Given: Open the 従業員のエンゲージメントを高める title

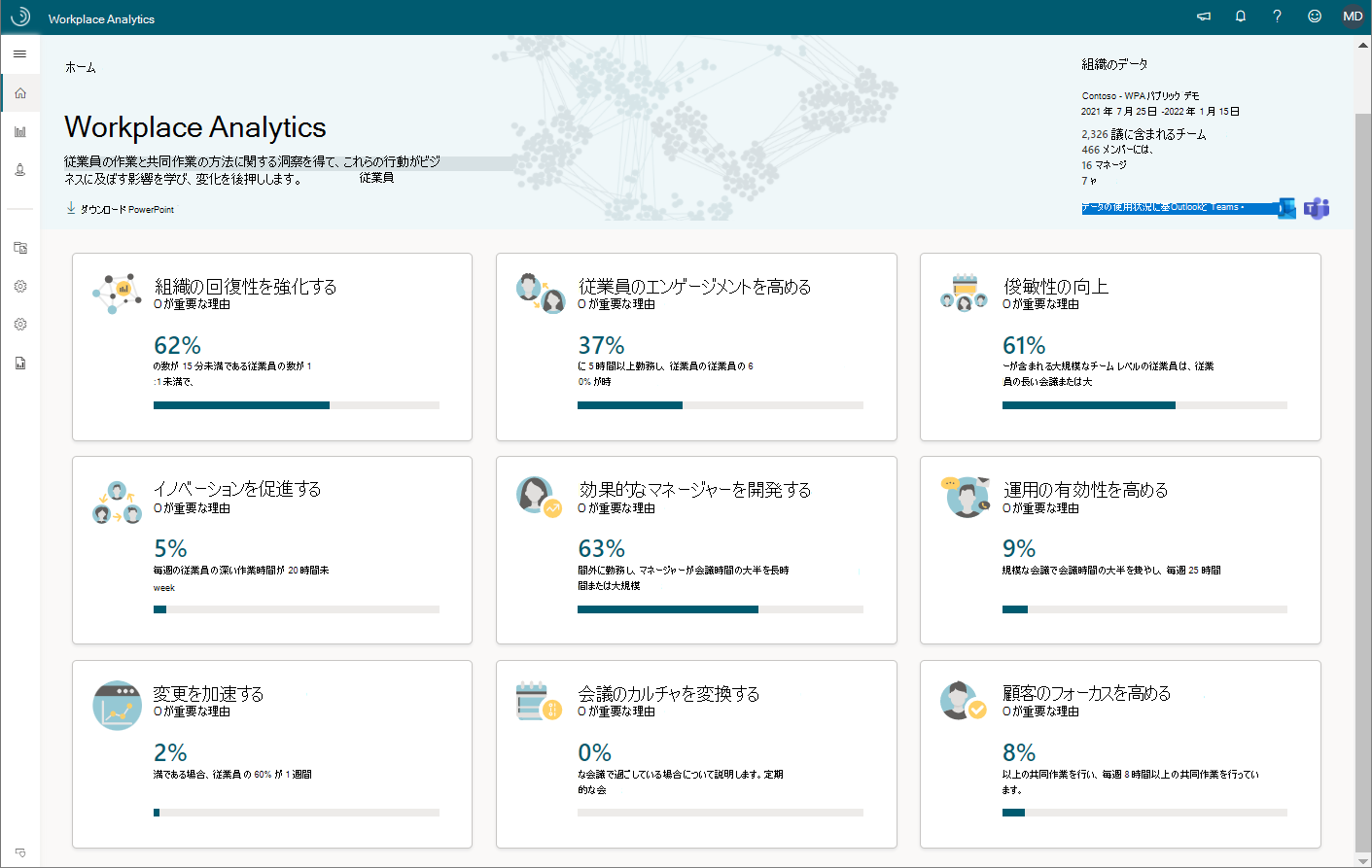Looking at the screenshot, I should pyautogui.click(x=694, y=286).
